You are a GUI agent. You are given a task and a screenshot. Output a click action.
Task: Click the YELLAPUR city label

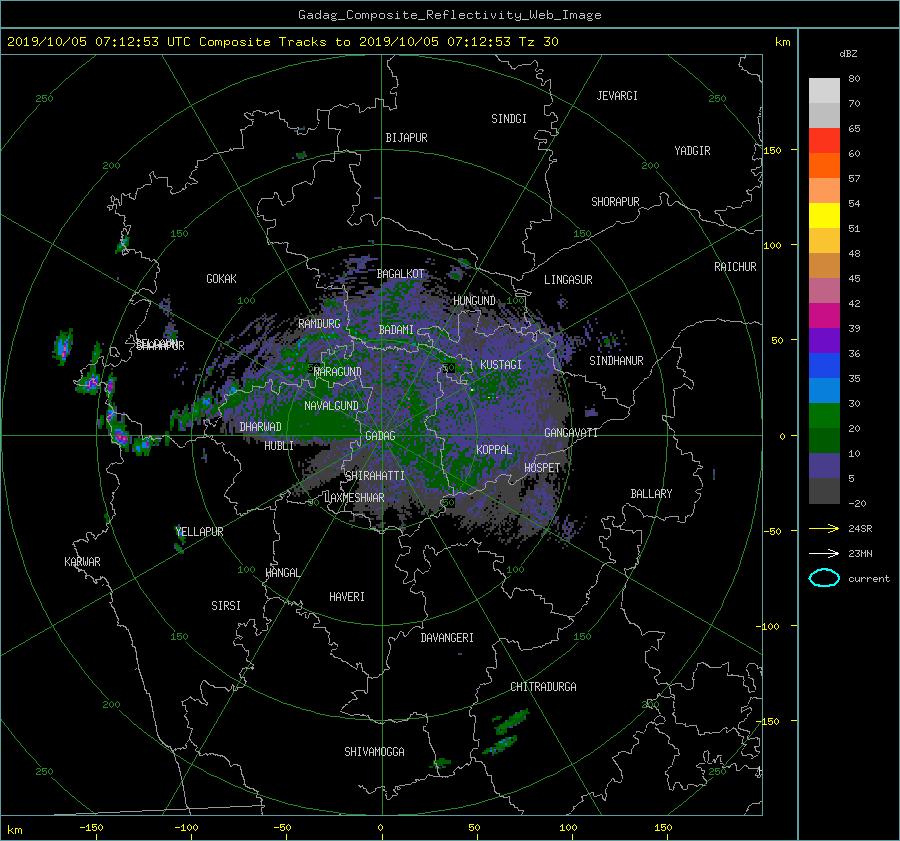coord(199,532)
